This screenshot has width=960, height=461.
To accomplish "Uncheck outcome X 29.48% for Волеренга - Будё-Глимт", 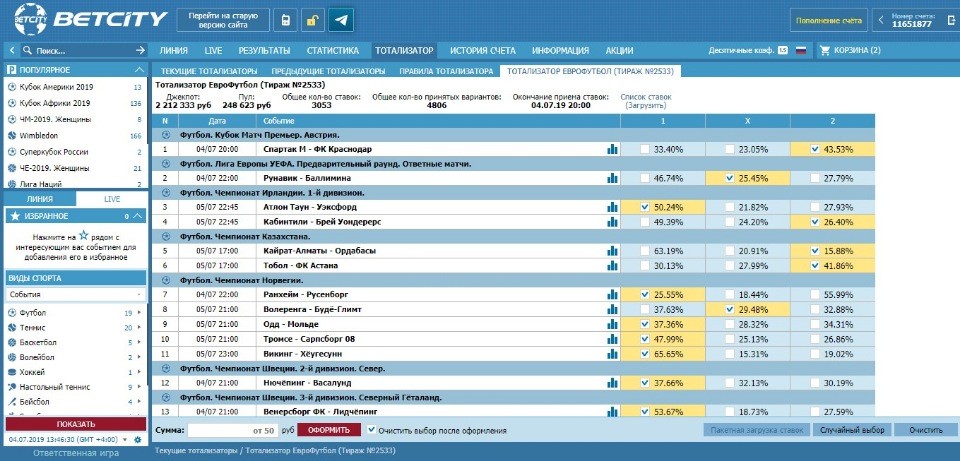I will point(729,310).
